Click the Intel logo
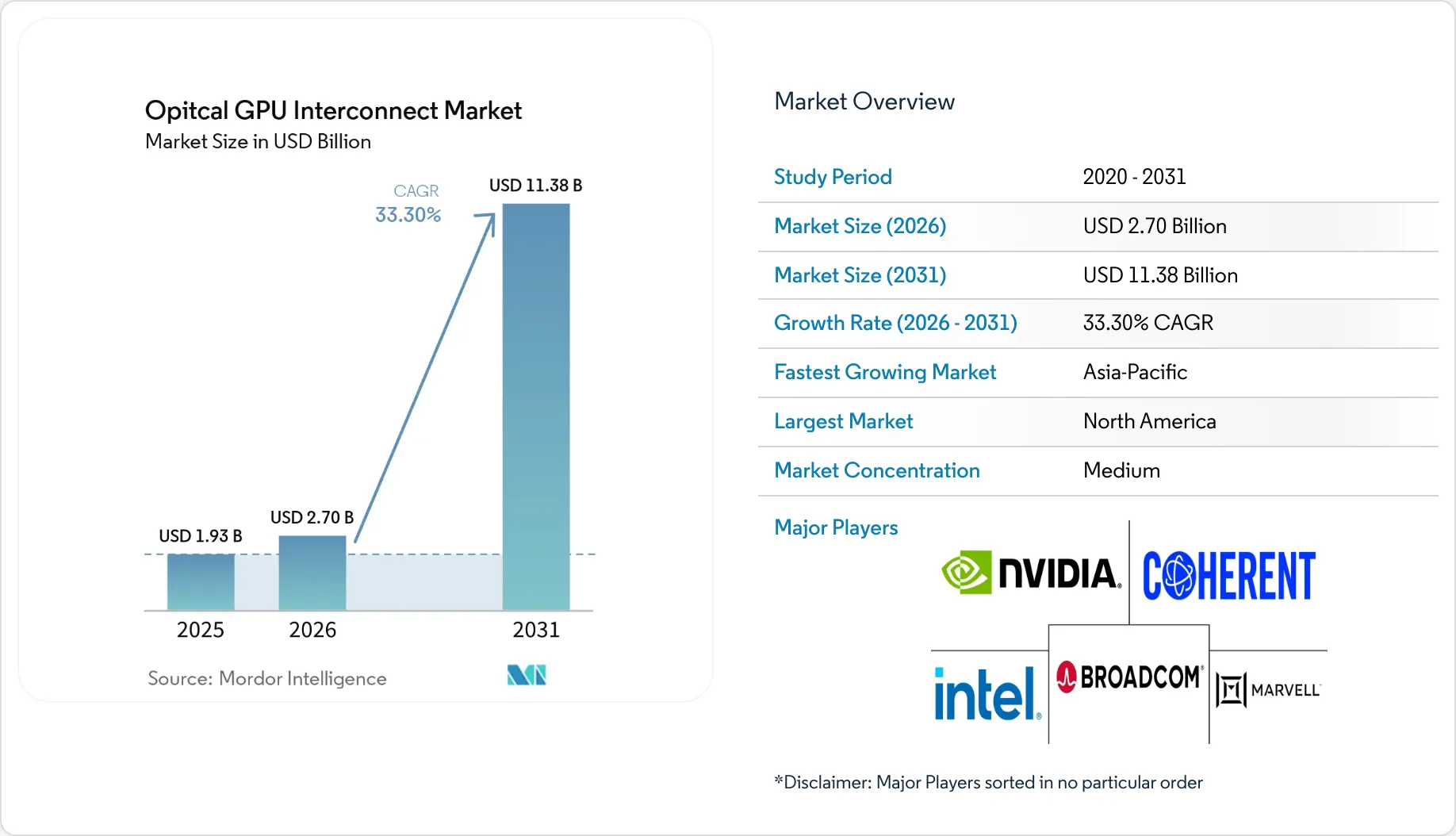Image resolution: width=1456 pixels, height=836 pixels. (x=987, y=693)
